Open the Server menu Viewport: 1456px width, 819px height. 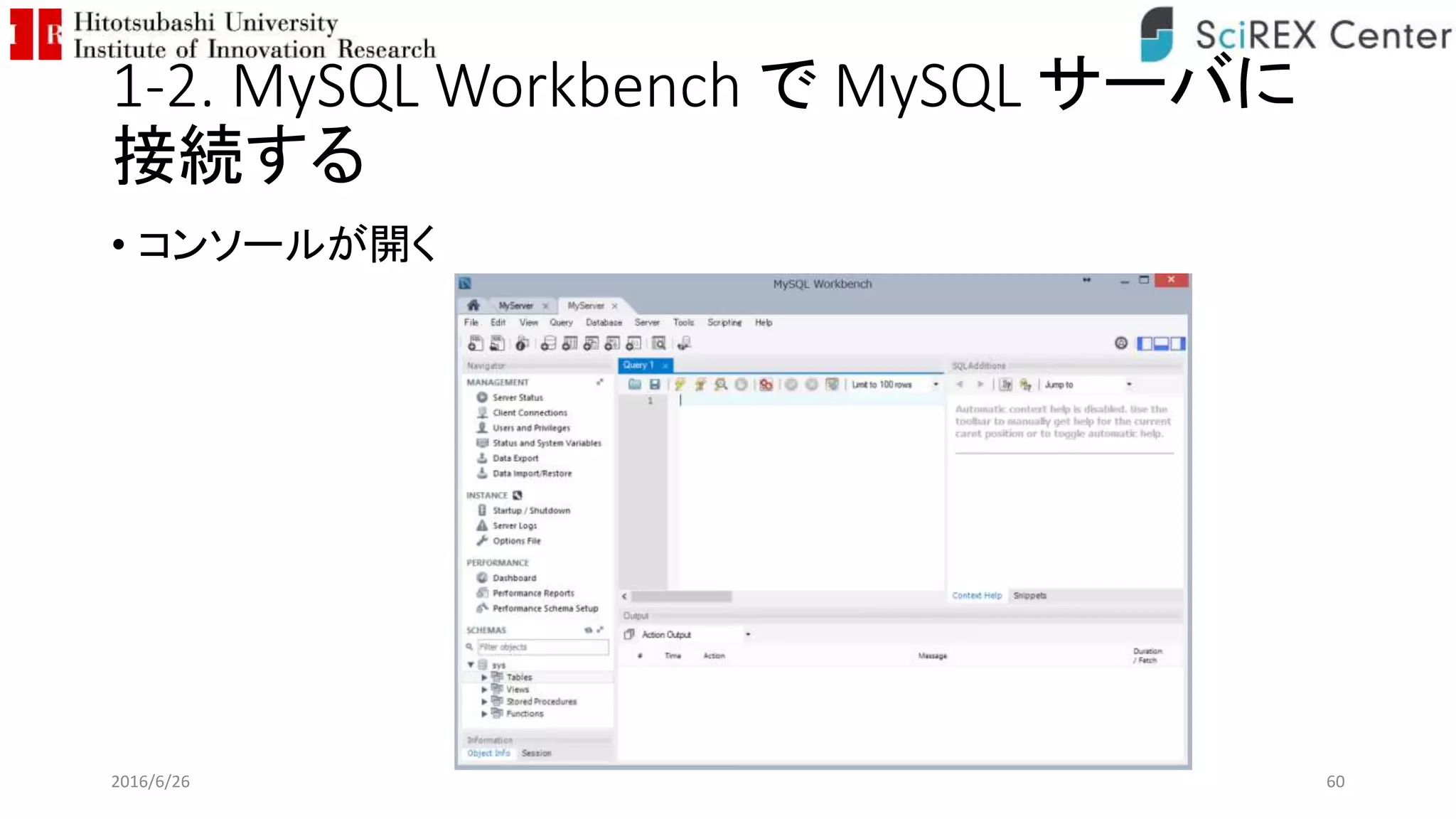[x=647, y=322]
